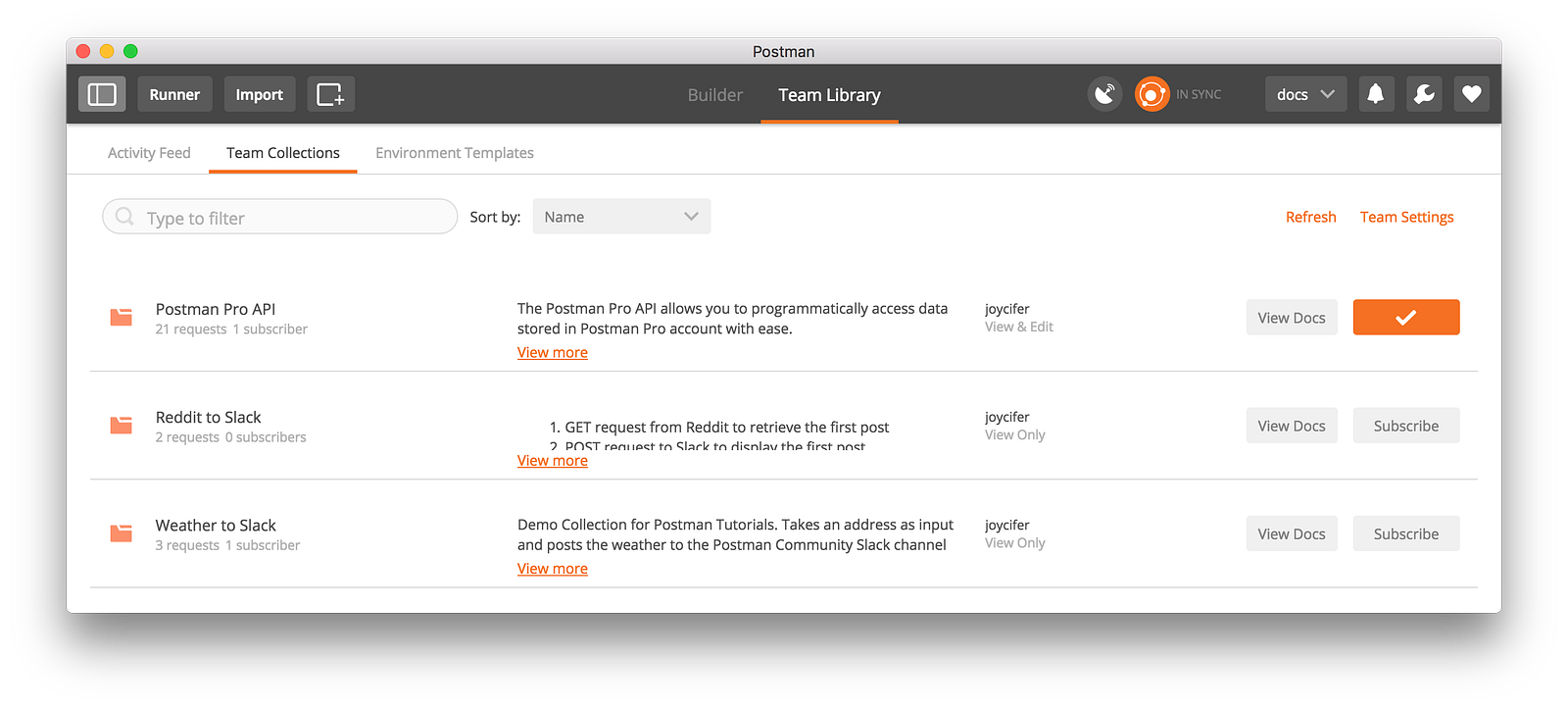This screenshot has height=708, width=1568.
Task: Click joycifer owner in Weather to Slack row
Action: click(x=1007, y=525)
